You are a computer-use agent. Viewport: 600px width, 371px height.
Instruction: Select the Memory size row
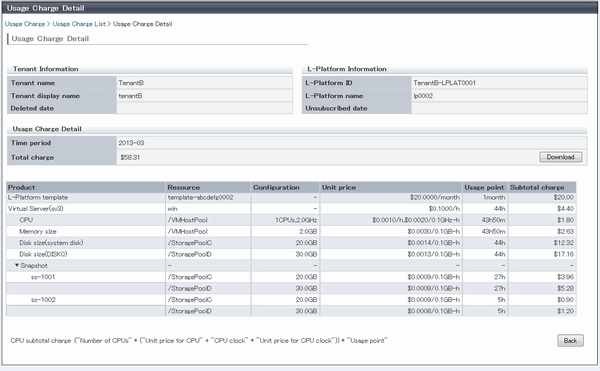[x=291, y=231]
